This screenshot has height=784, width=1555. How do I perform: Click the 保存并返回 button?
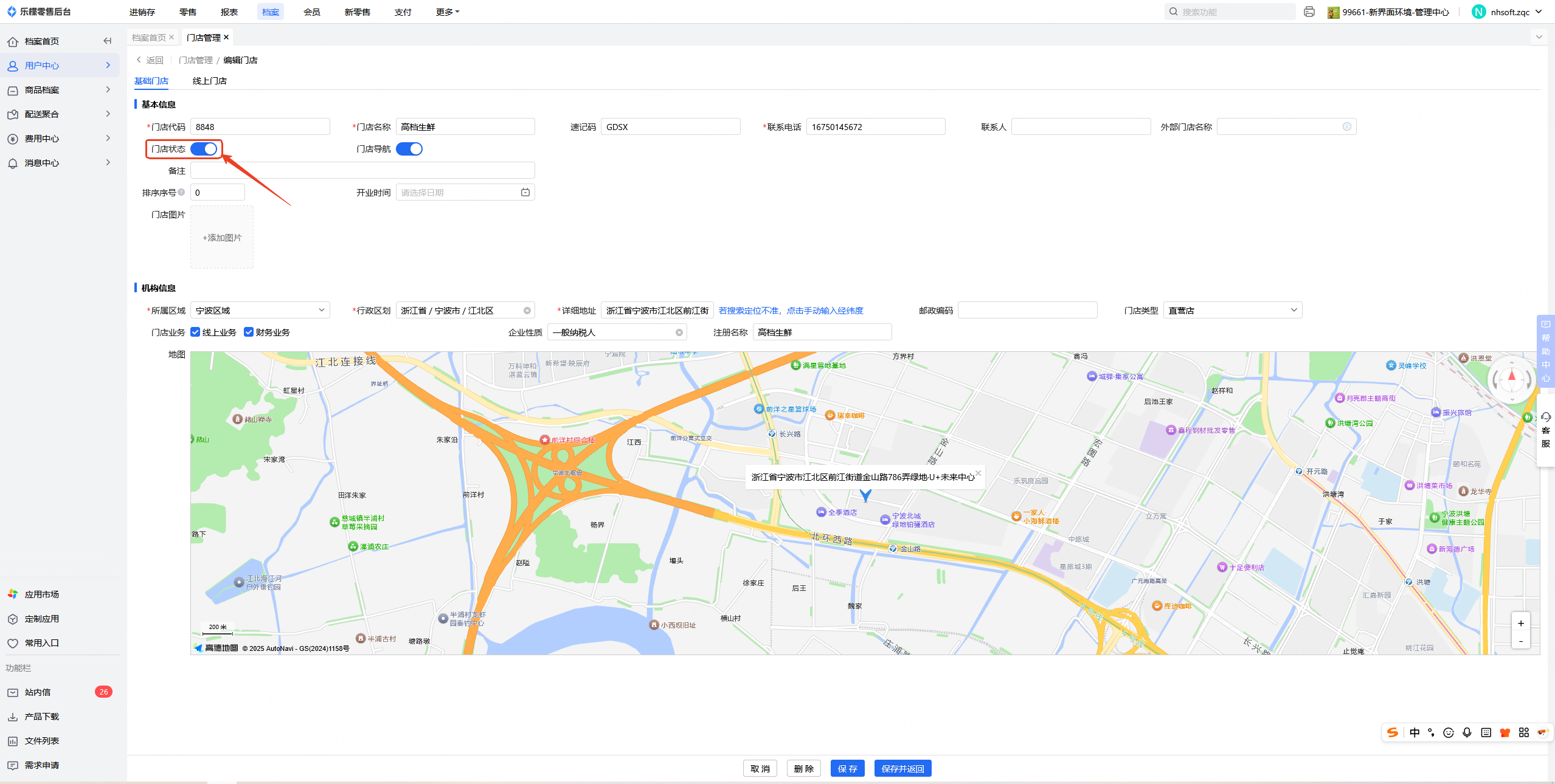point(902,769)
